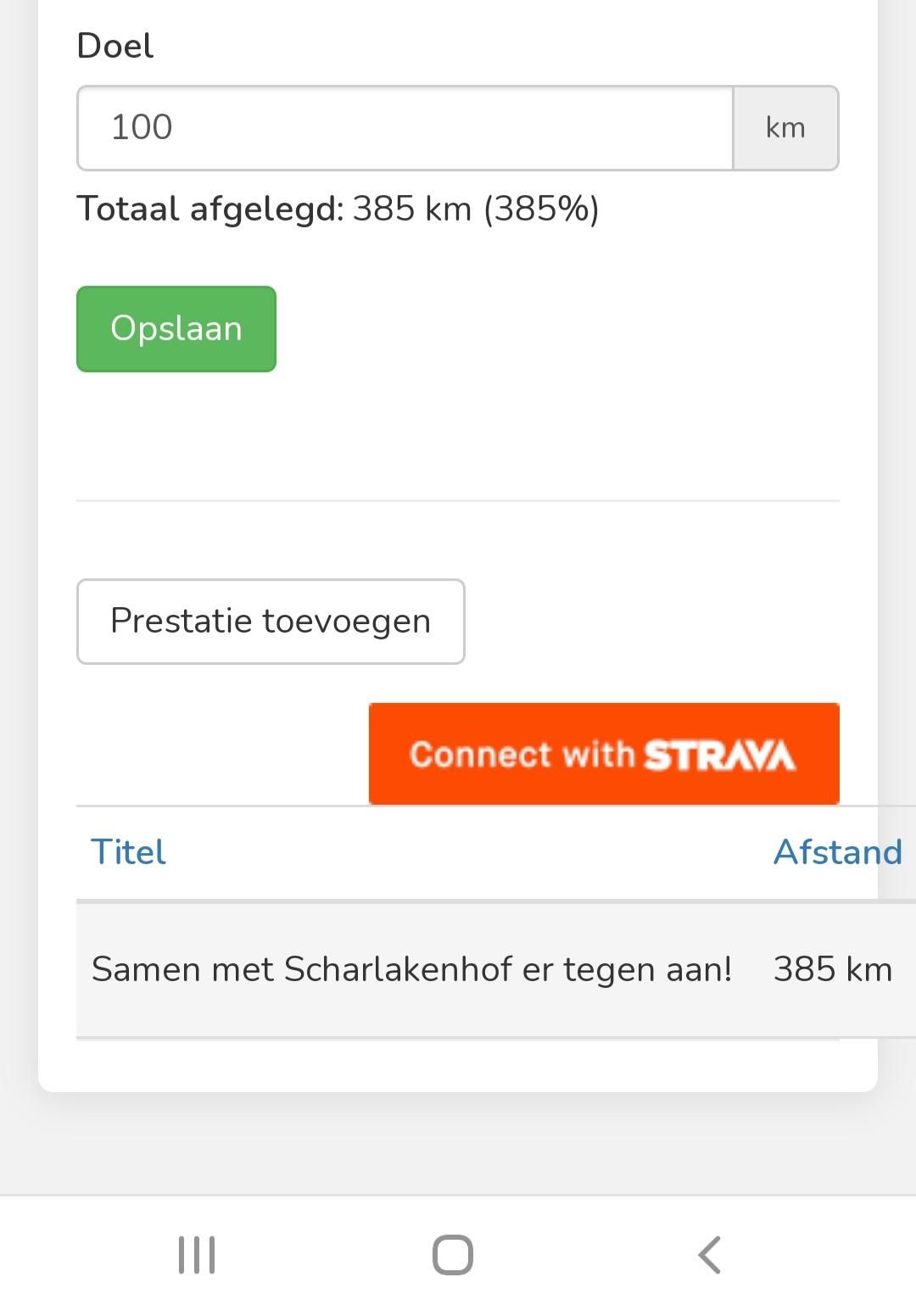Screen dimensions: 916x1316
Task: Tap the Android home button icon
Action: tap(453, 1255)
